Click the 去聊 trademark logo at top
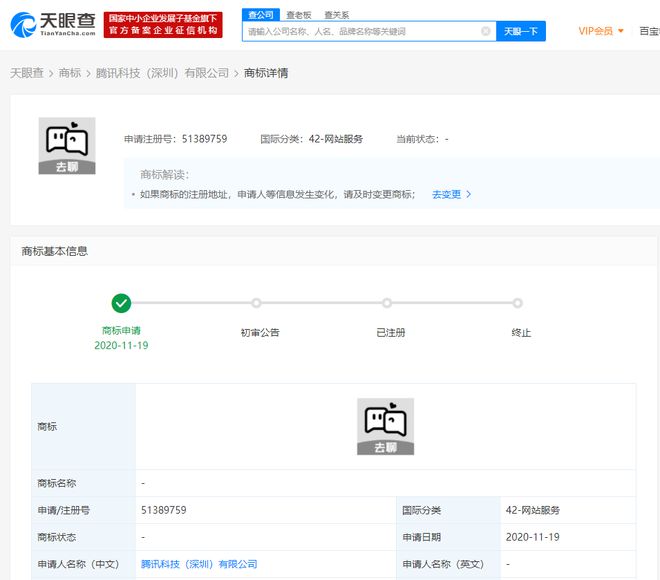 point(66,146)
